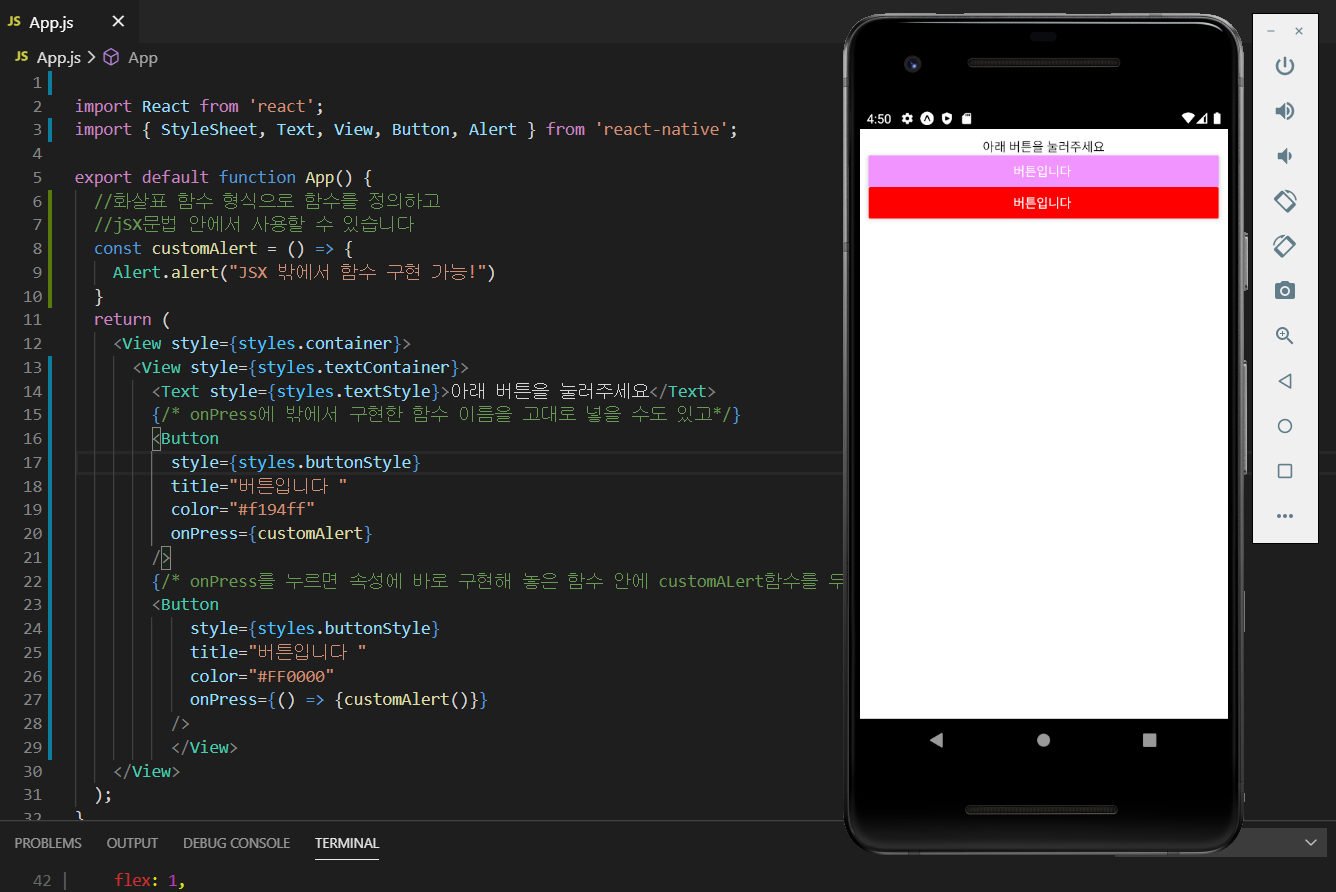This screenshot has width=1336, height=892.
Task: Click line number 23 in the gutter
Action: click(x=32, y=604)
